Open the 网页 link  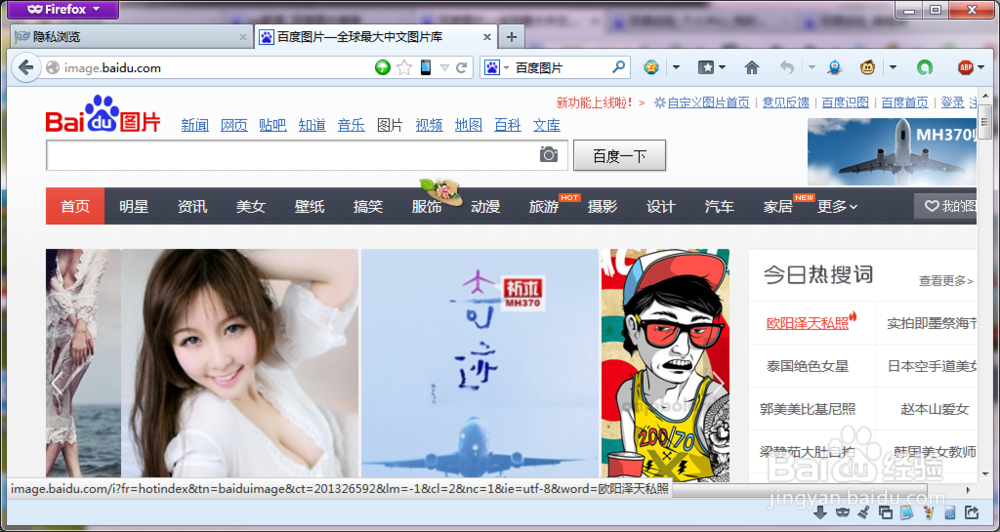234,126
